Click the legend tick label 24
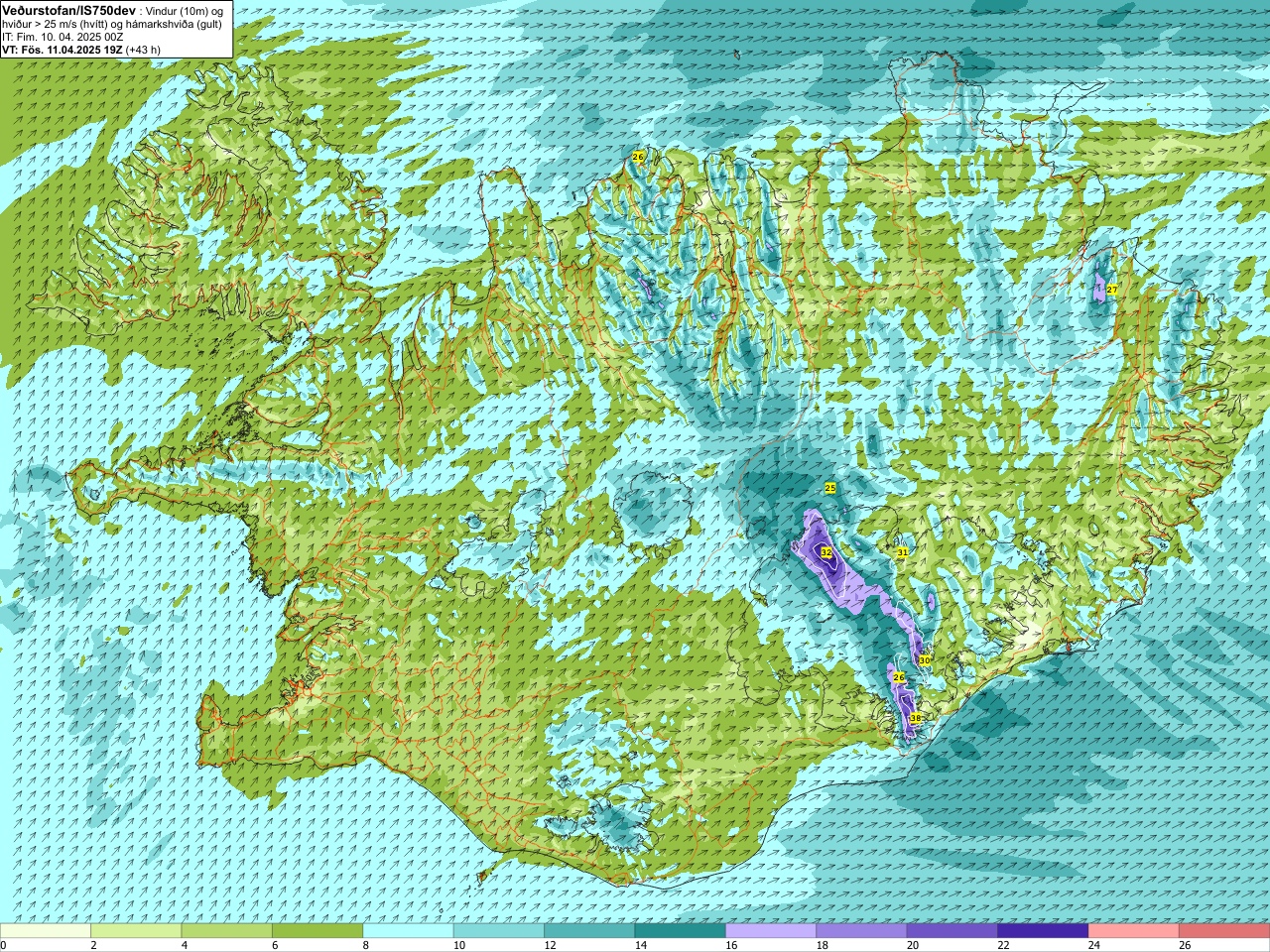The height and width of the screenshot is (952, 1270). coord(1092,945)
